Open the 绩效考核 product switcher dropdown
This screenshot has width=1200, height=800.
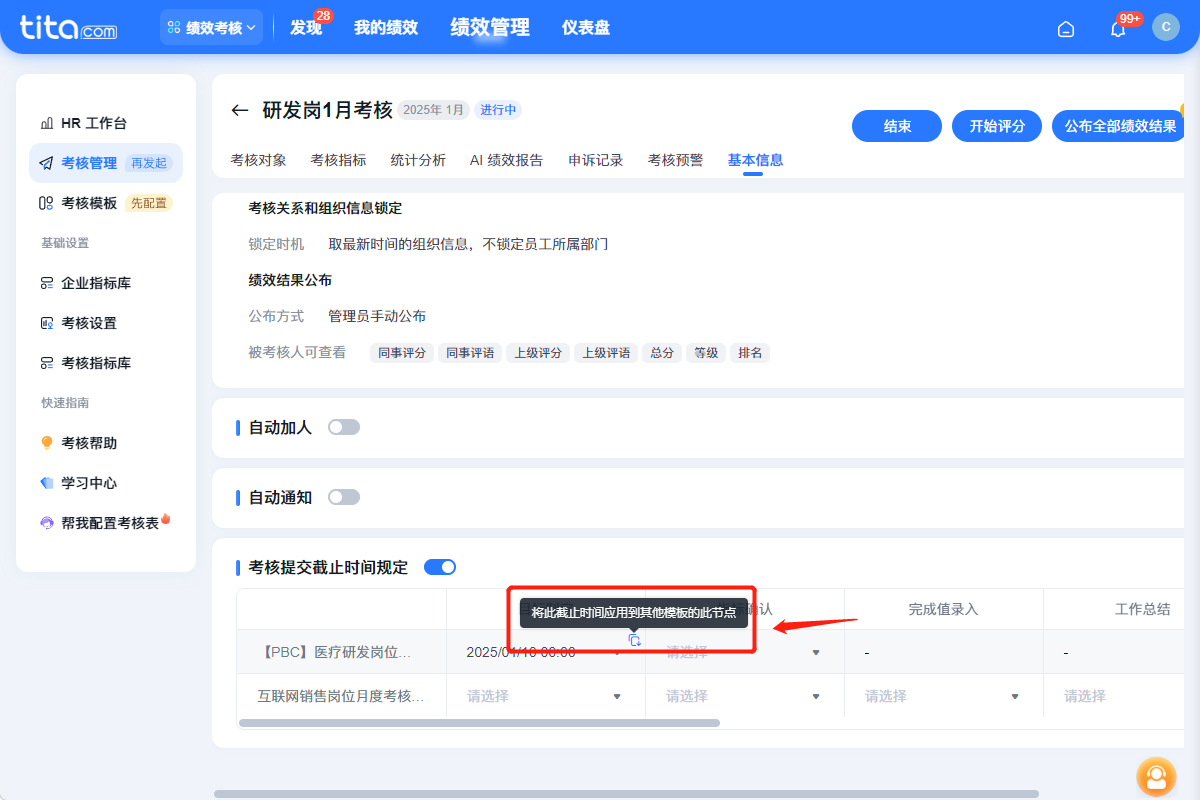pos(211,27)
